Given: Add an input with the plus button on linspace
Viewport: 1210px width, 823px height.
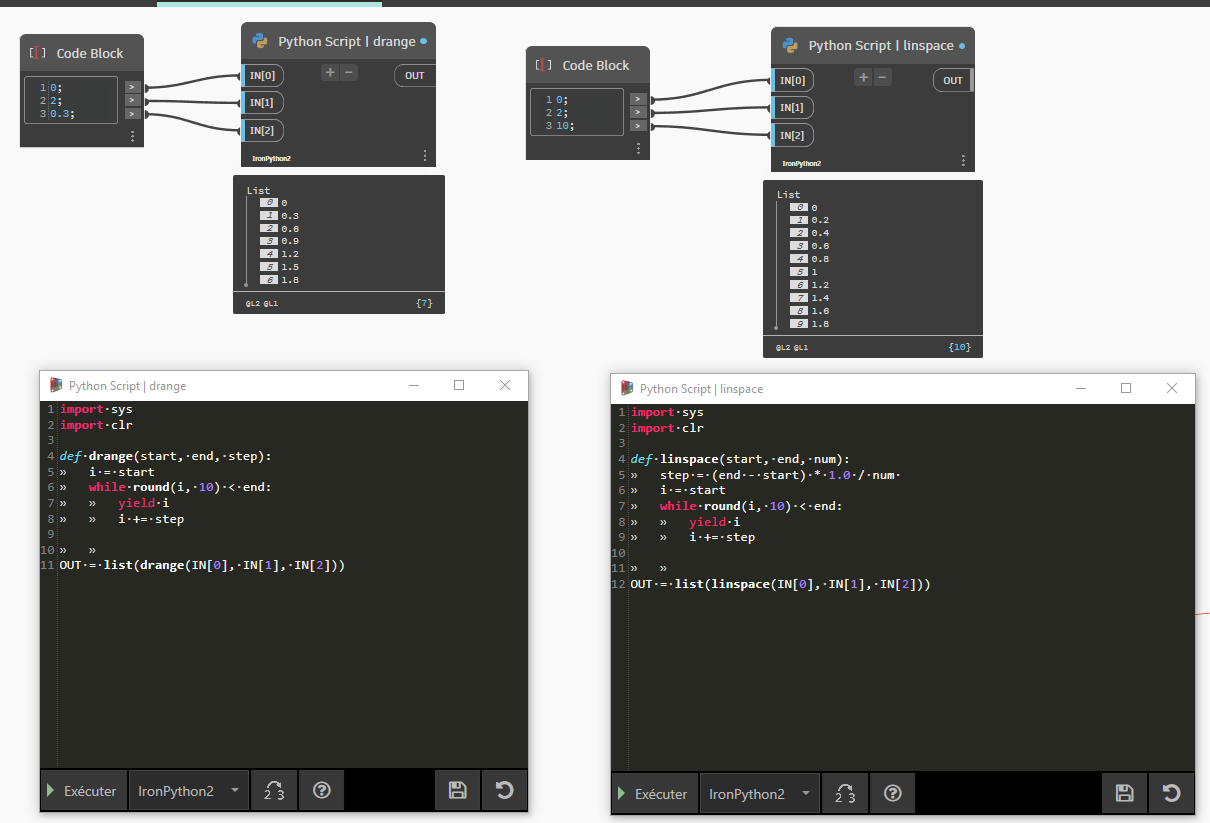Looking at the screenshot, I should pos(862,77).
